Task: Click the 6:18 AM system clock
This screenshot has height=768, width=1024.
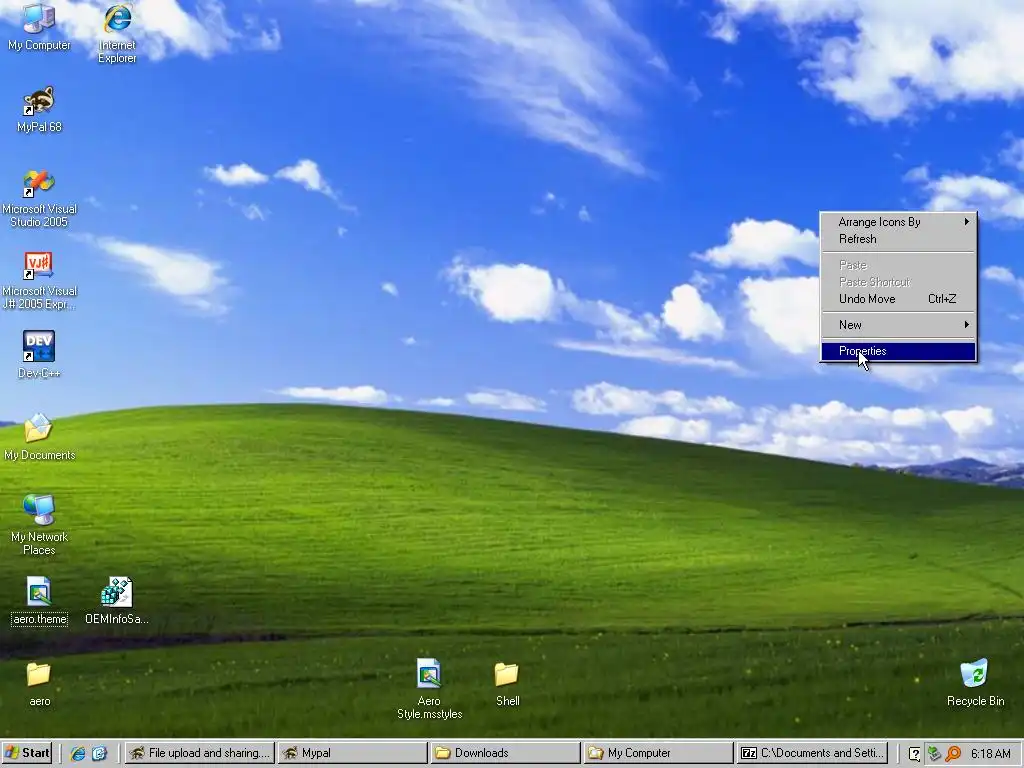Action: tap(991, 754)
